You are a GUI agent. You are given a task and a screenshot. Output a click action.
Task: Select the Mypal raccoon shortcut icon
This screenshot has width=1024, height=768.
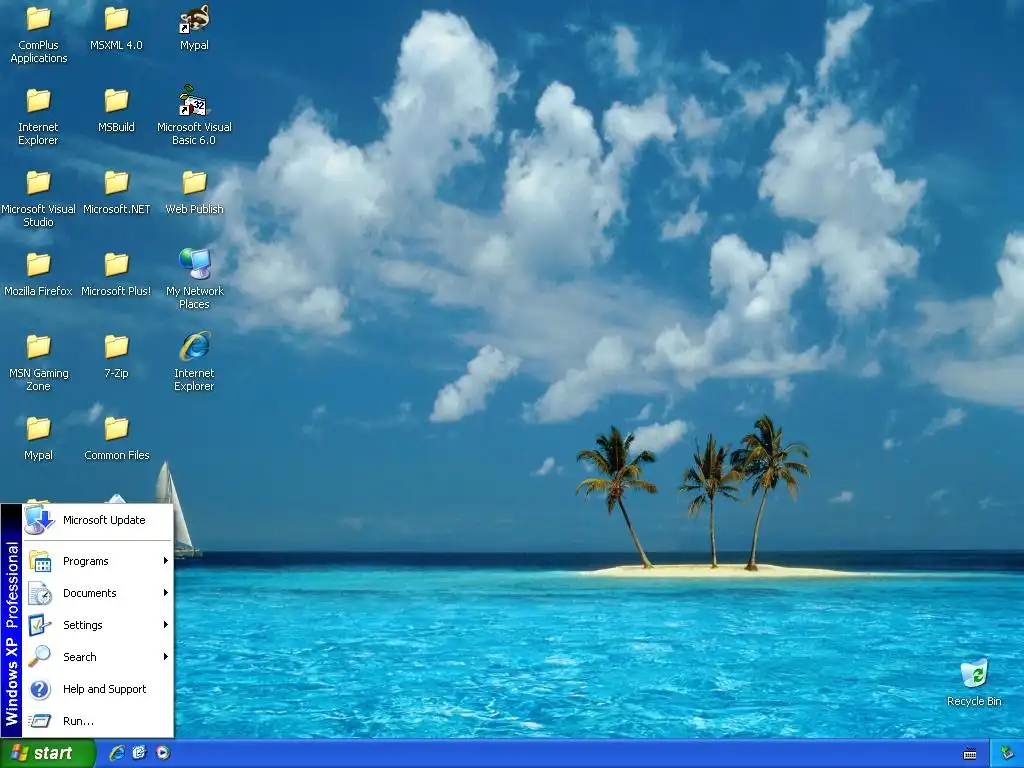pos(194,19)
